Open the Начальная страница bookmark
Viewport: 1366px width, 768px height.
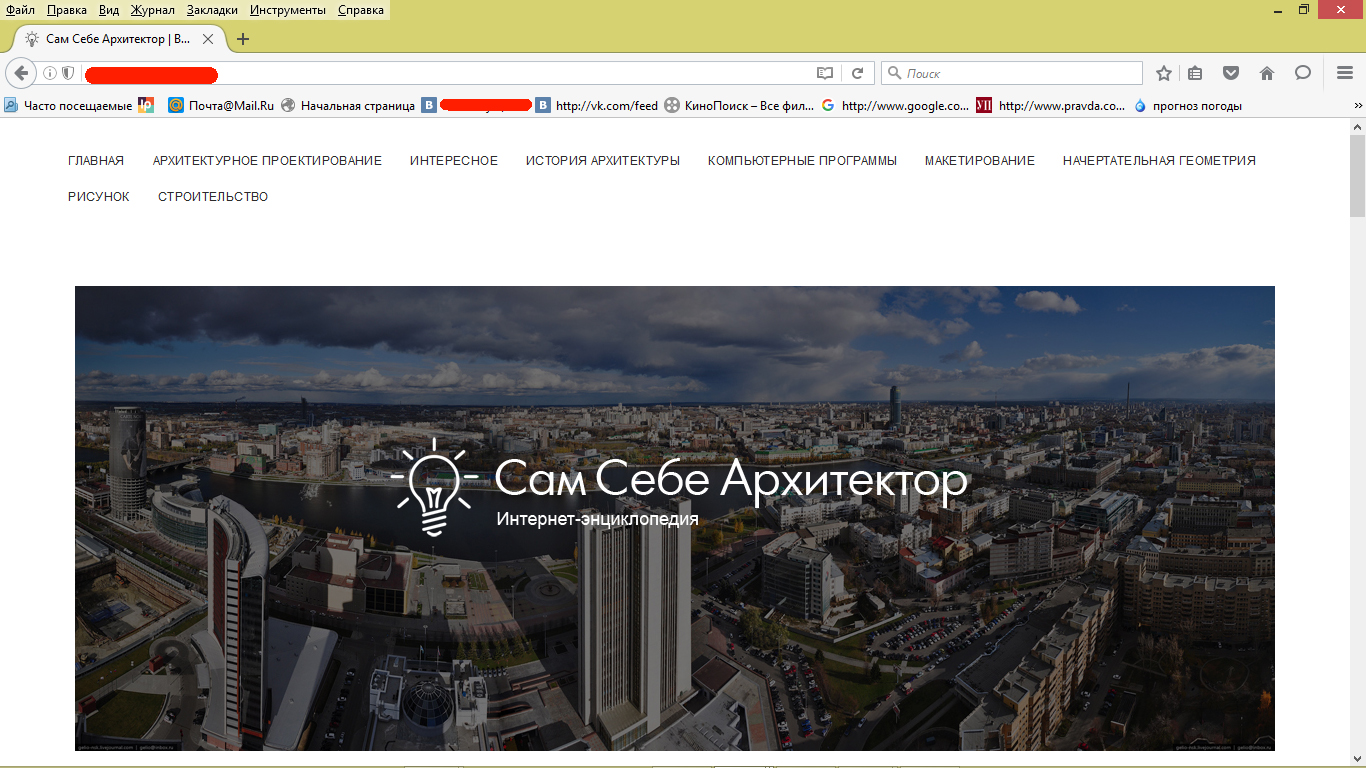[x=348, y=105]
